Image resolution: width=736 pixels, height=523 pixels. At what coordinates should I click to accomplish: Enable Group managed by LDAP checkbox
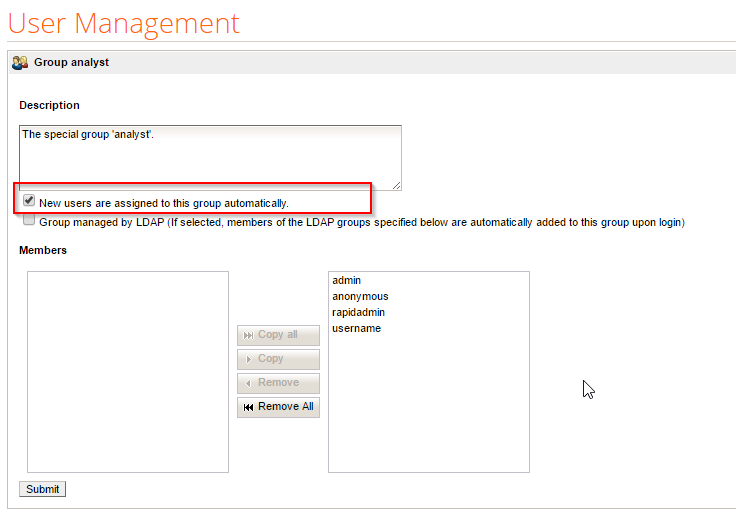pyautogui.click(x=29, y=219)
